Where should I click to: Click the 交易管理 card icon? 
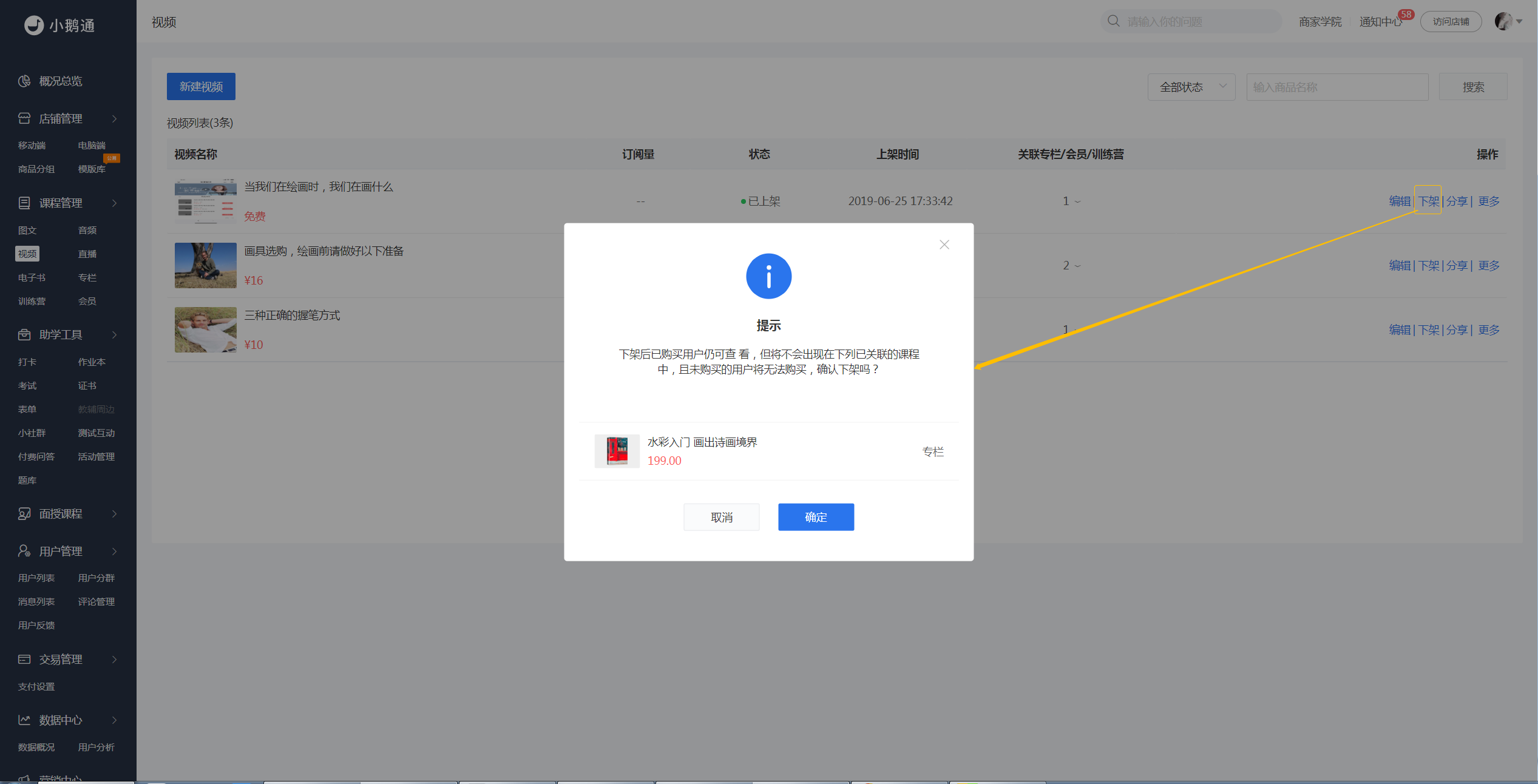[24, 659]
